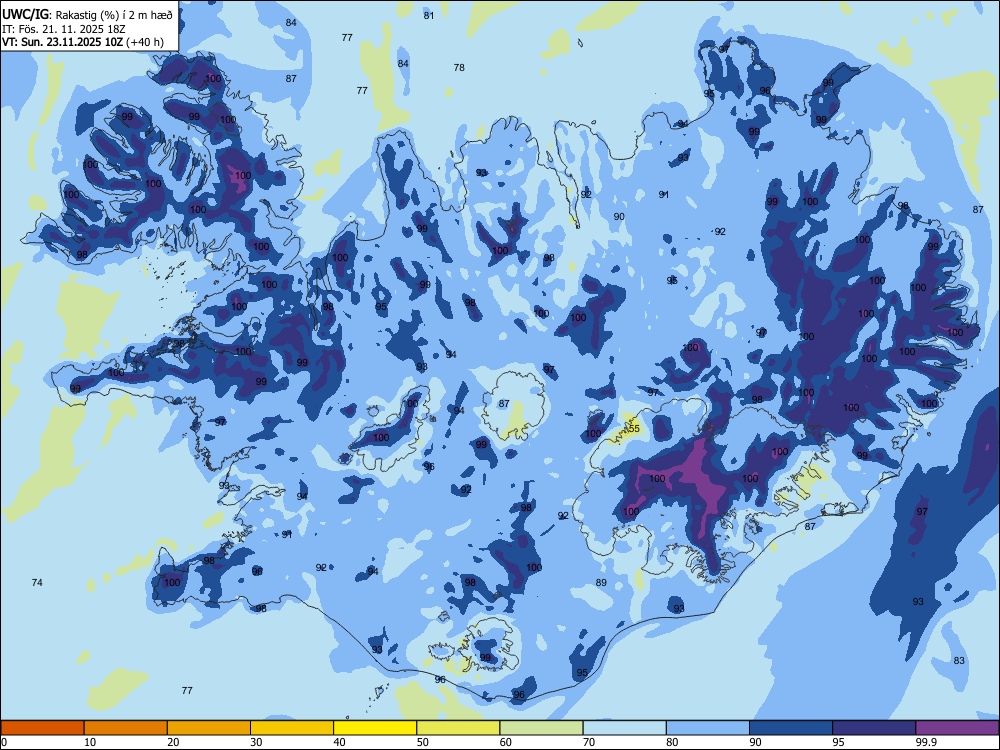
Task: Click the humidity value '55' on the yellow patch
Action: (634, 429)
